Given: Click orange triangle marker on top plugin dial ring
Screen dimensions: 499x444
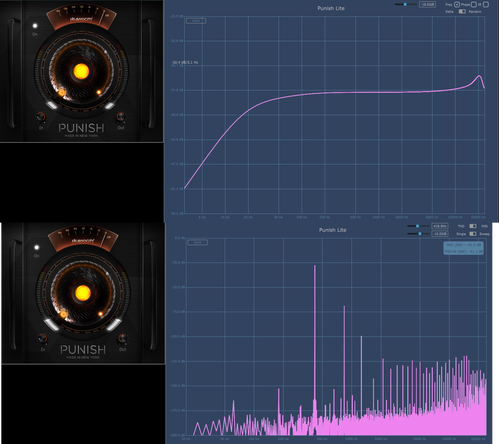Looking at the screenshot, I should coord(62,93).
